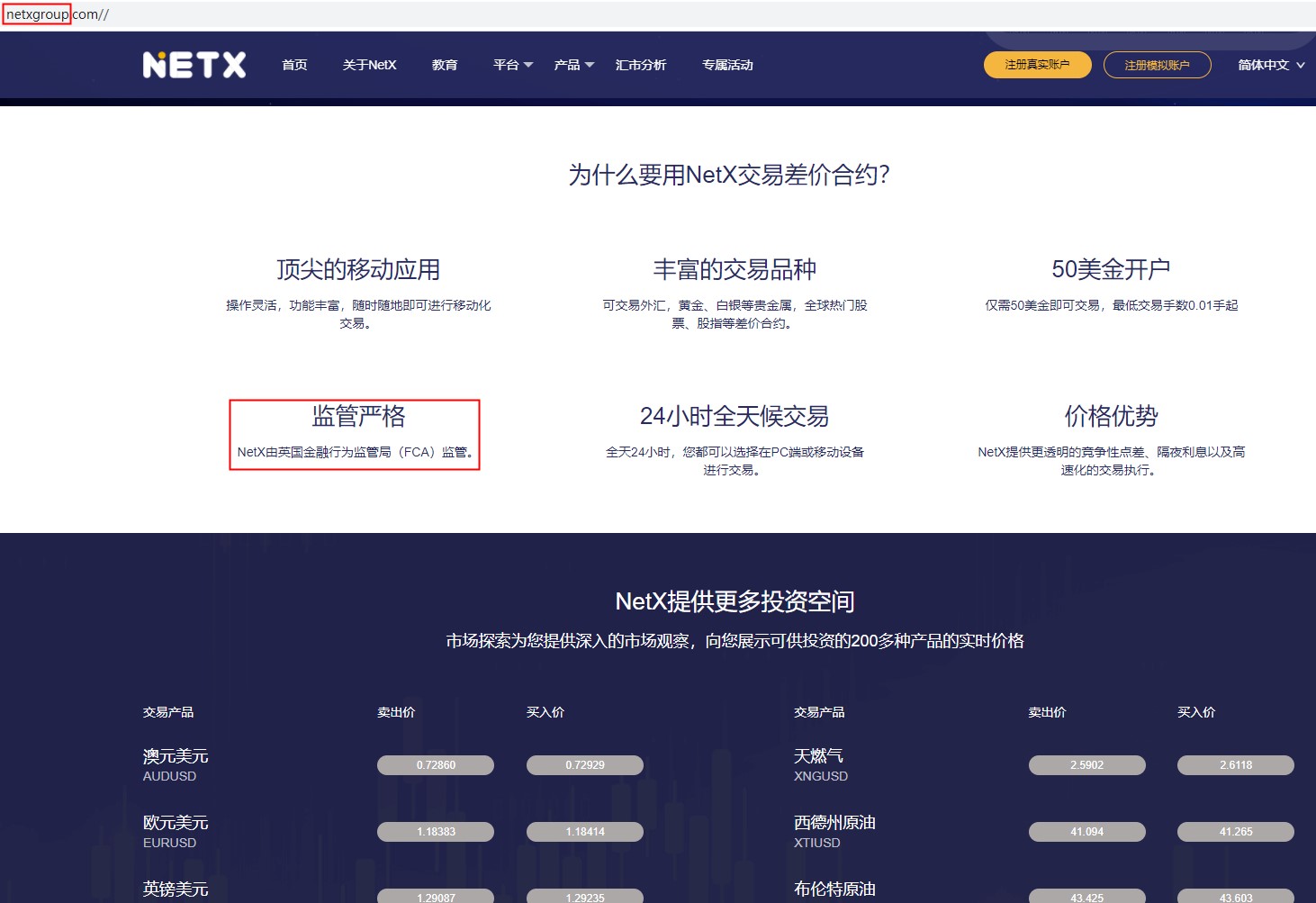Image resolution: width=1316 pixels, height=903 pixels.
Task: Click the 注册真实账户 button
Action: point(1036,64)
